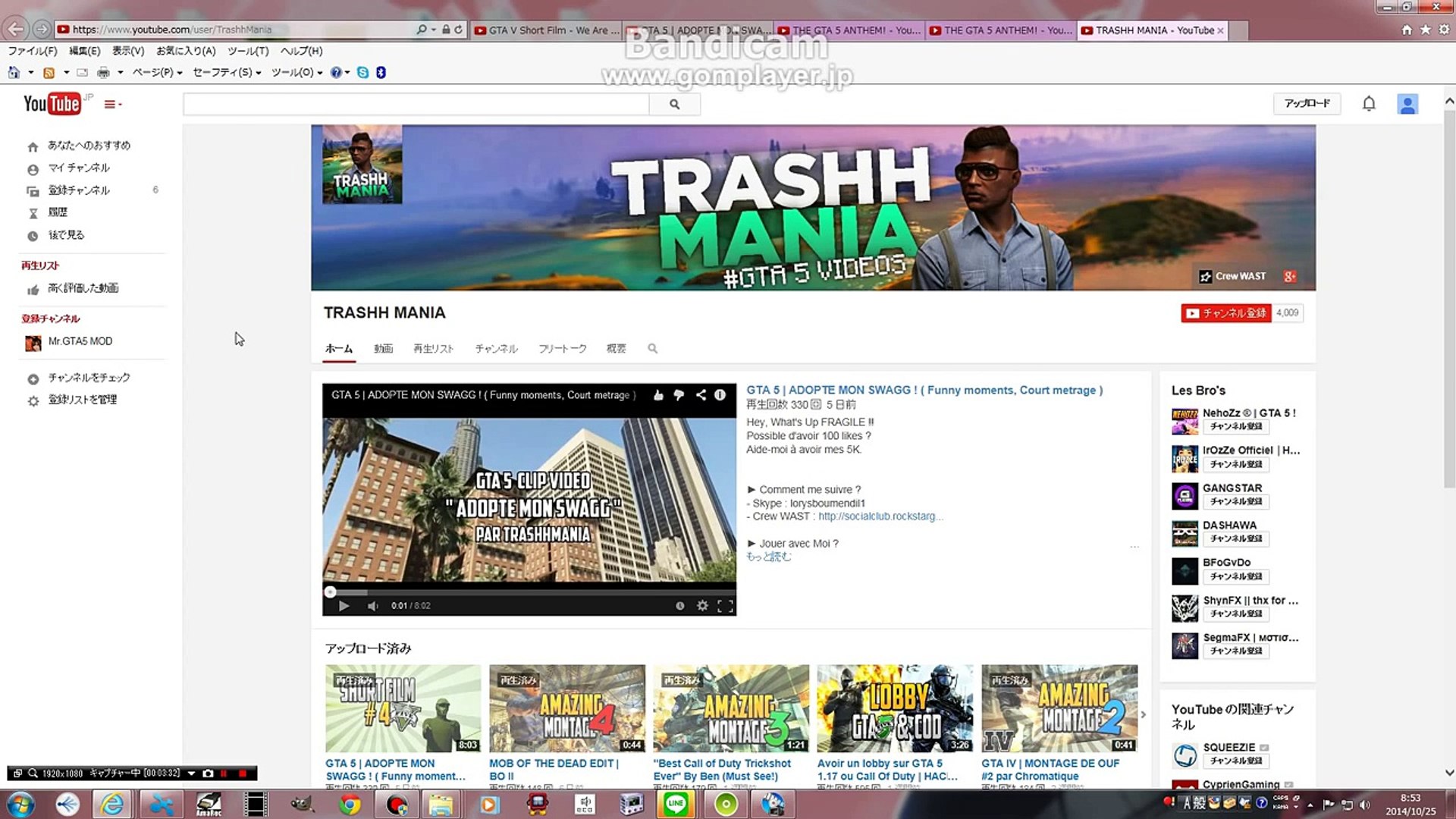1456x819 pixels.
Task: Open the SHORT FILM #4 thumbnail
Action: click(x=403, y=708)
